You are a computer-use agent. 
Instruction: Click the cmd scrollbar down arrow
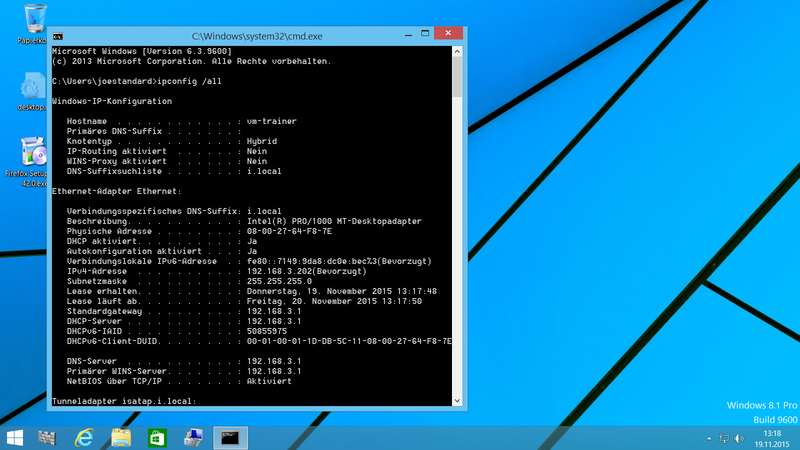[457, 402]
